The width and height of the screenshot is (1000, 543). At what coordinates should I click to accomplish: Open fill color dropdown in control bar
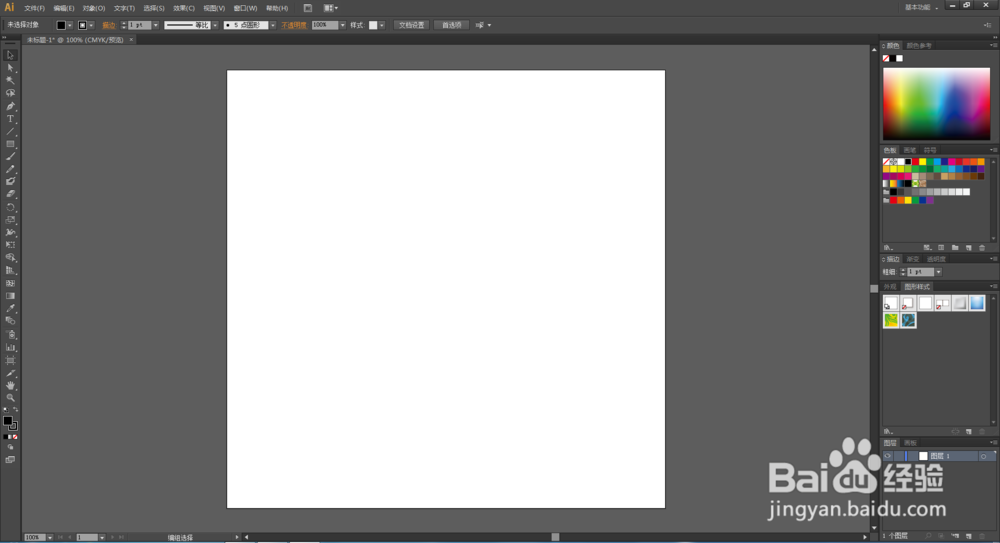pos(70,26)
